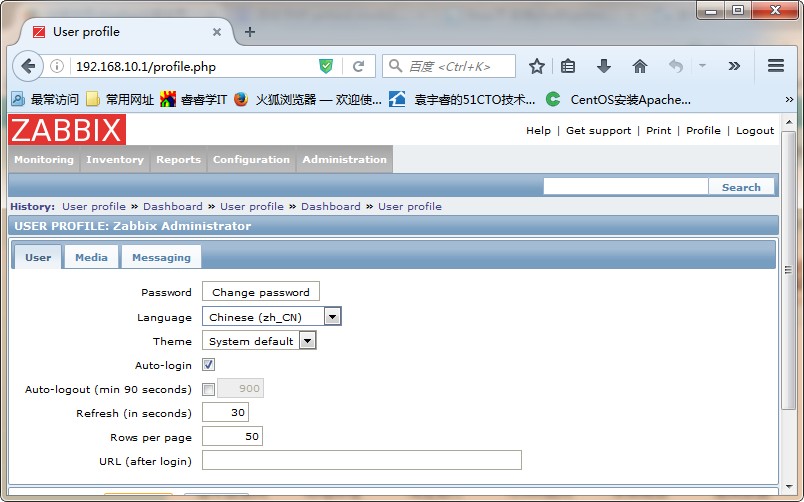Click first Dashboard history link
804x502 pixels.
pos(173,206)
